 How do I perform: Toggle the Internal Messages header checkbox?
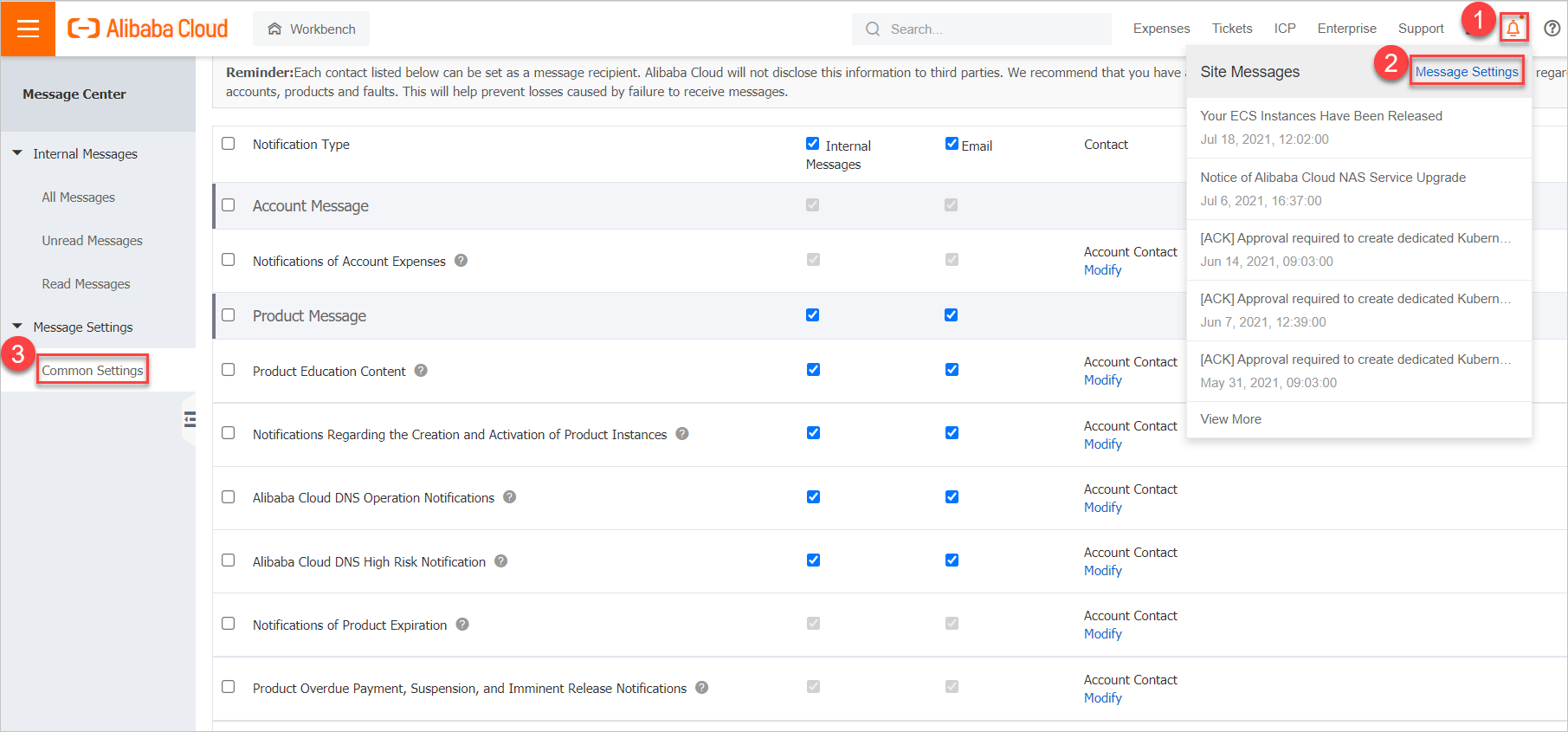tap(812, 144)
